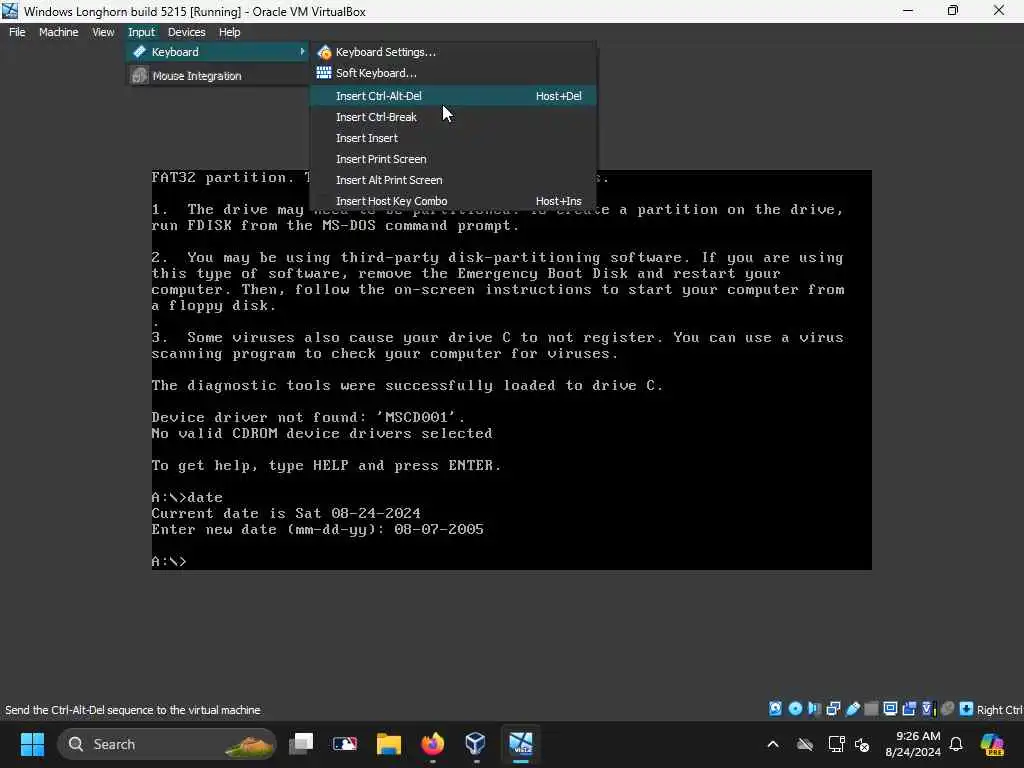Click the Soft Keyboard keyboard icon
The image size is (1024, 768).
pos(324,72)
